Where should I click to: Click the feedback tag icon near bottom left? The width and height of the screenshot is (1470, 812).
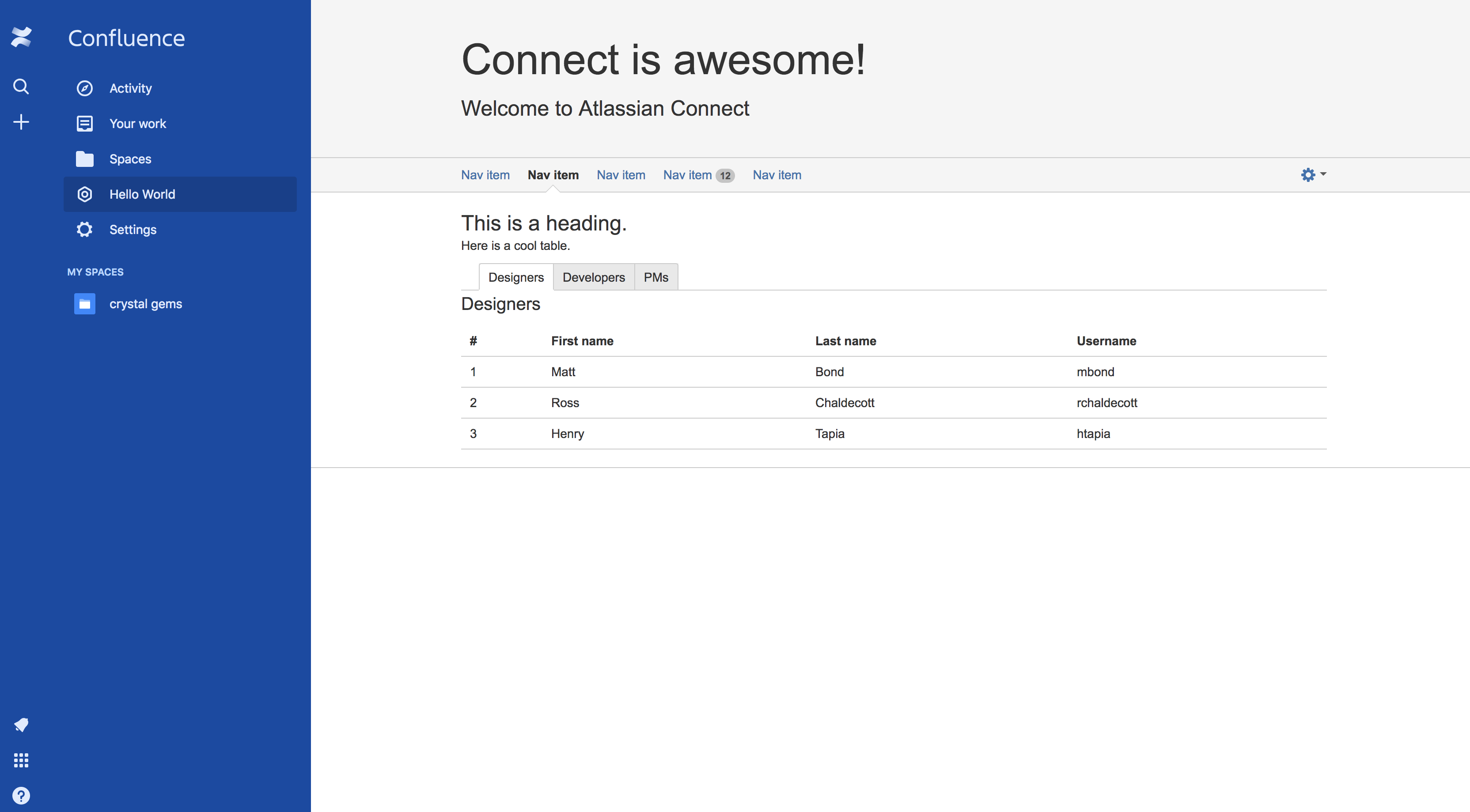point(21,725)
